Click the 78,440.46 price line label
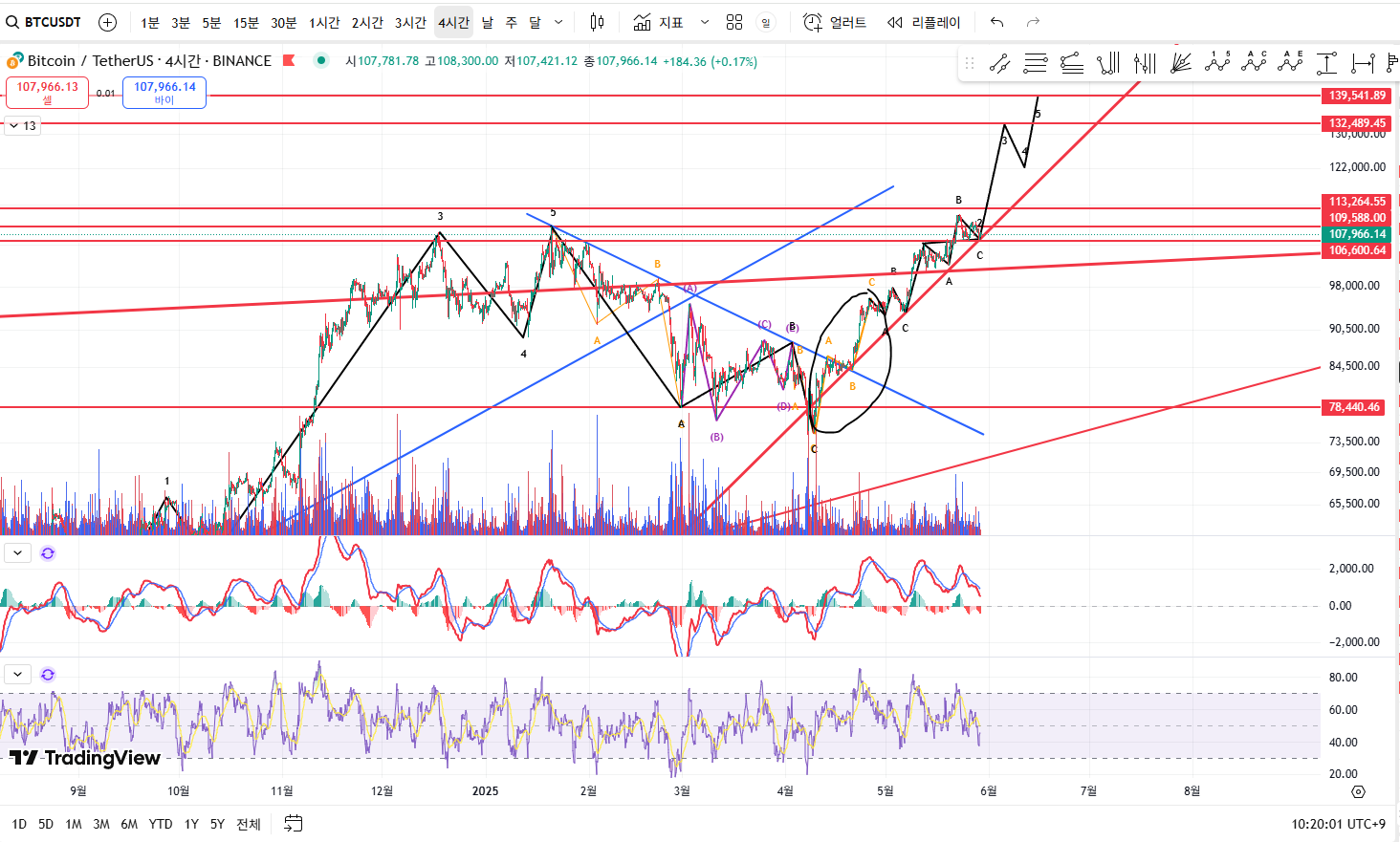Image resolution: width=1400 pixels, height=842 pixels. [1355, 407]
